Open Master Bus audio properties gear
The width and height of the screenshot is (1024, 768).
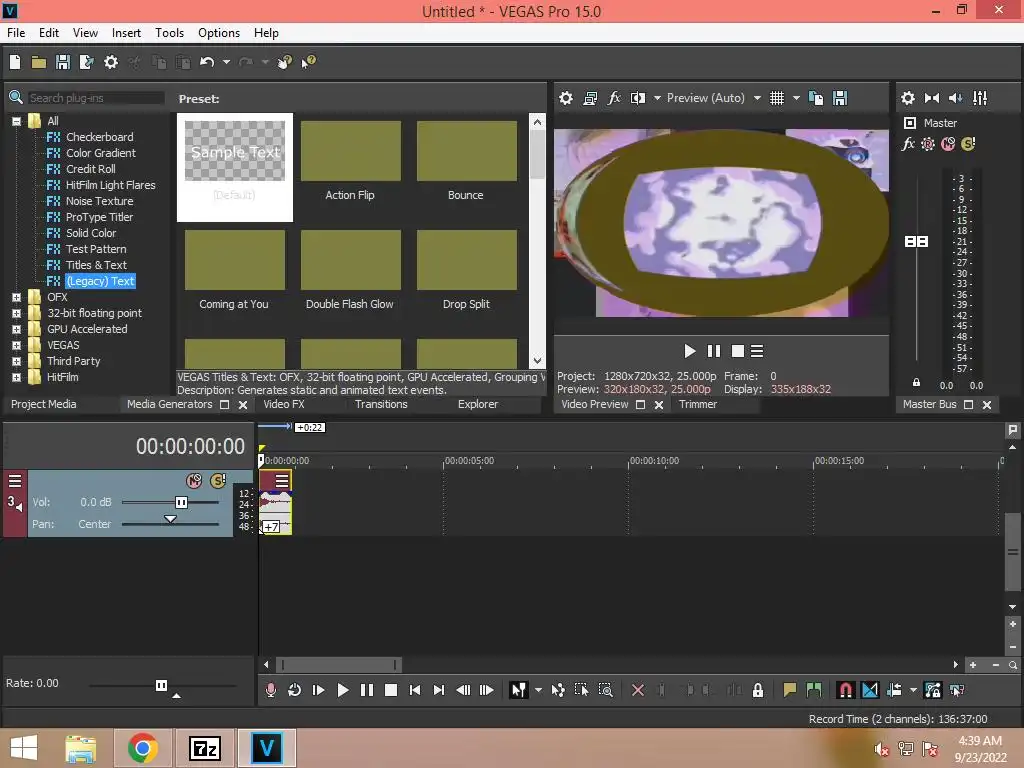click(908, 98)
